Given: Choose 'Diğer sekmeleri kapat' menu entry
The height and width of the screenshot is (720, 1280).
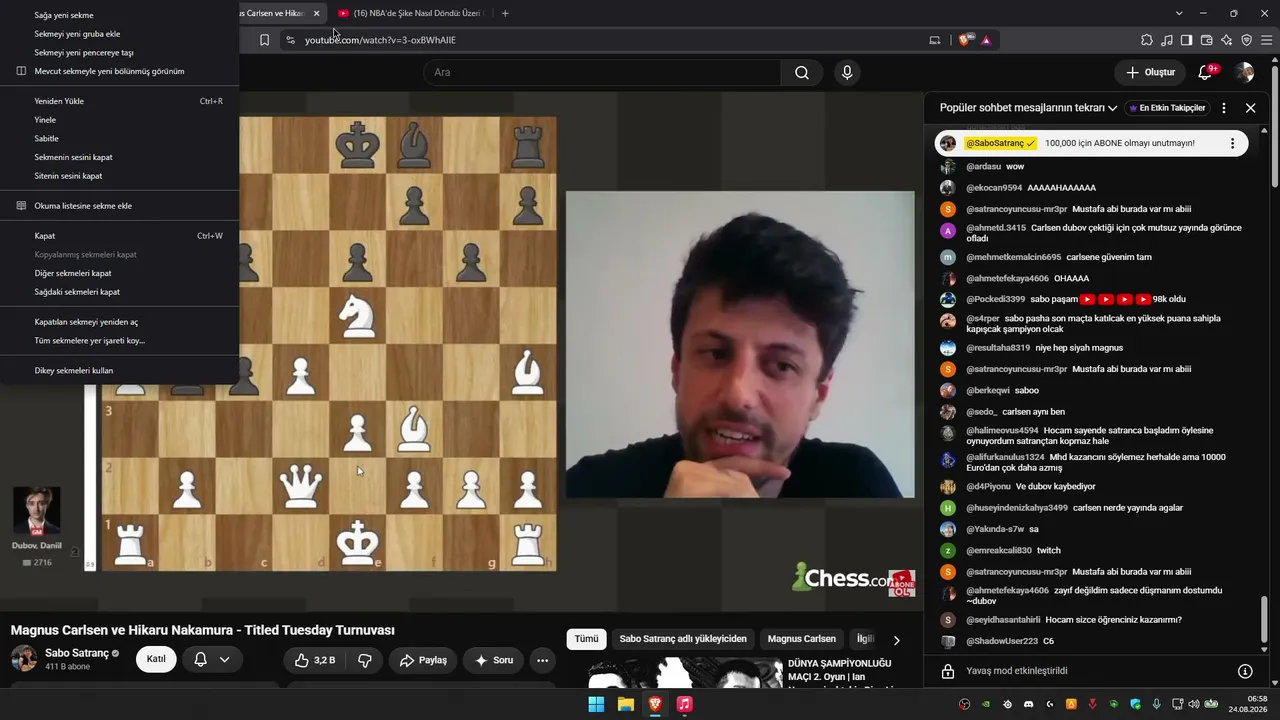Looking at the screenshot, I should 120,273.
